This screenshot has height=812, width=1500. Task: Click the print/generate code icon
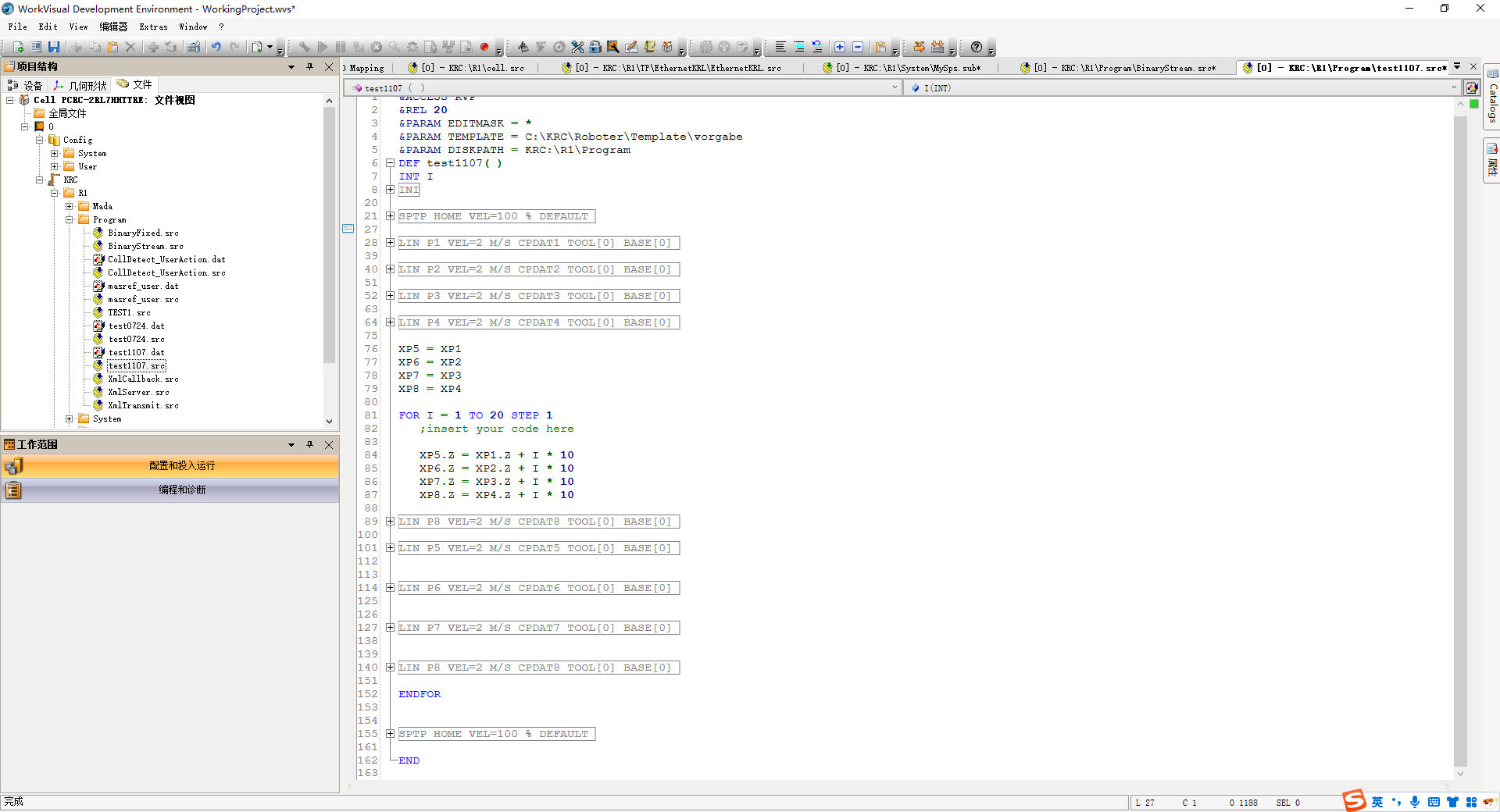(x=194, y=47)
